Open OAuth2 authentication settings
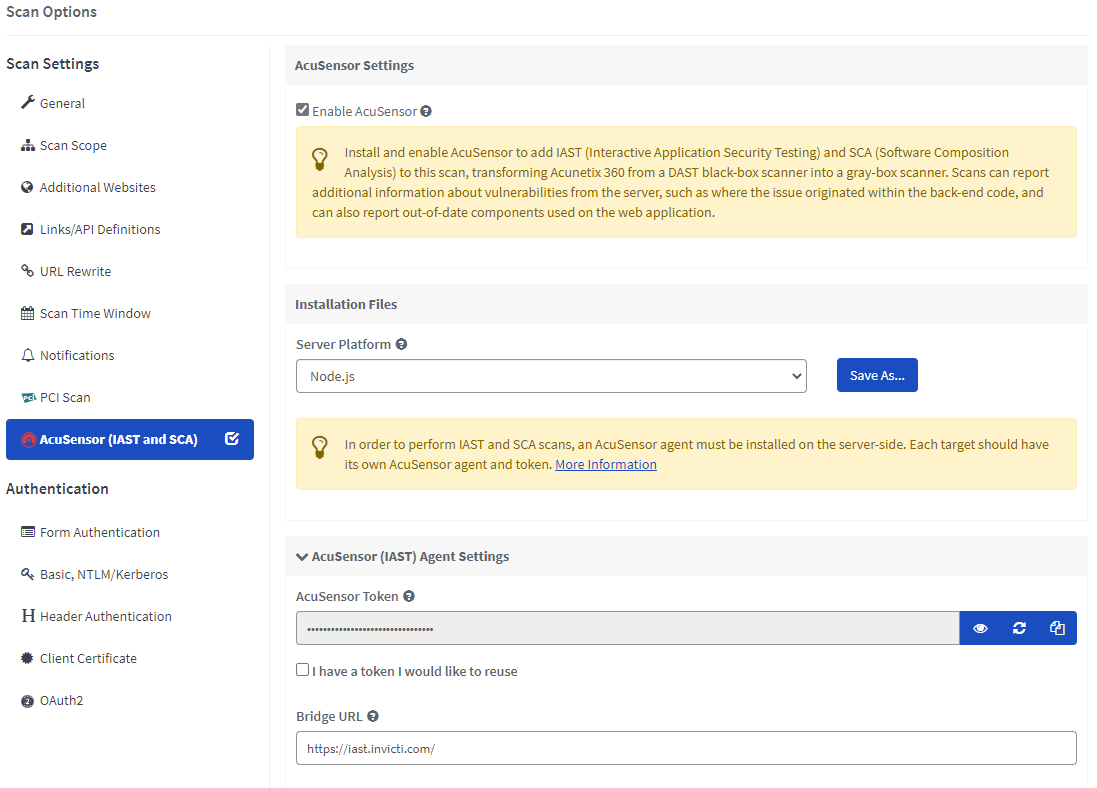This screenshot has width=1097, height=788. pyautogui.click(x=61, y=701)
